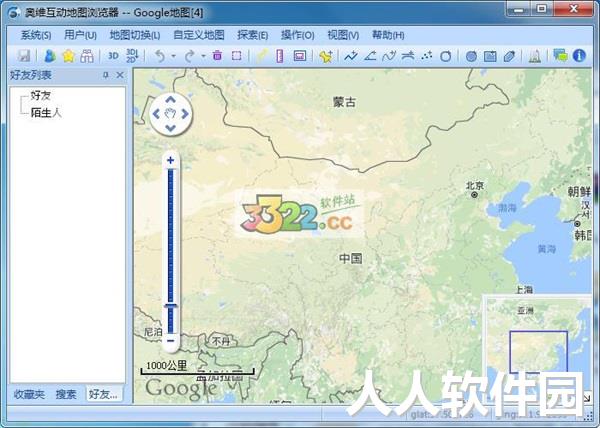Select the 陌生人 tree node
600x428 pixels.
[x=46, y=113]
